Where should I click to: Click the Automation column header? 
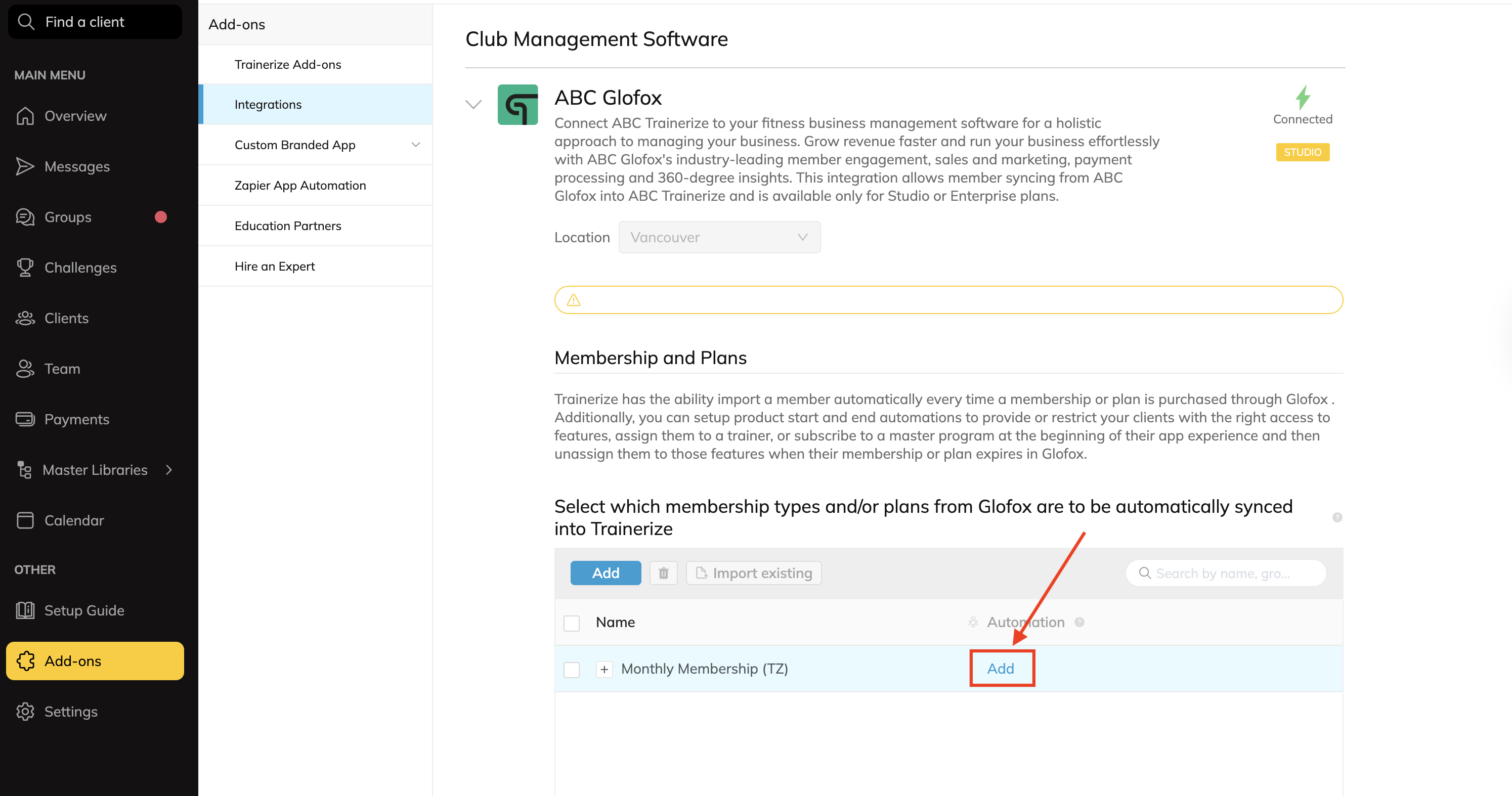[x=1026, y=622]
